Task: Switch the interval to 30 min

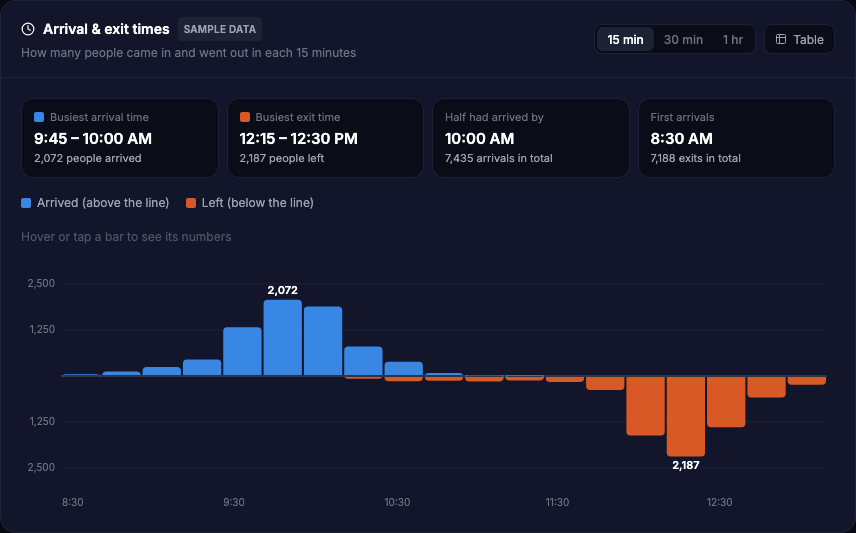Action: (x=683, y=39)
